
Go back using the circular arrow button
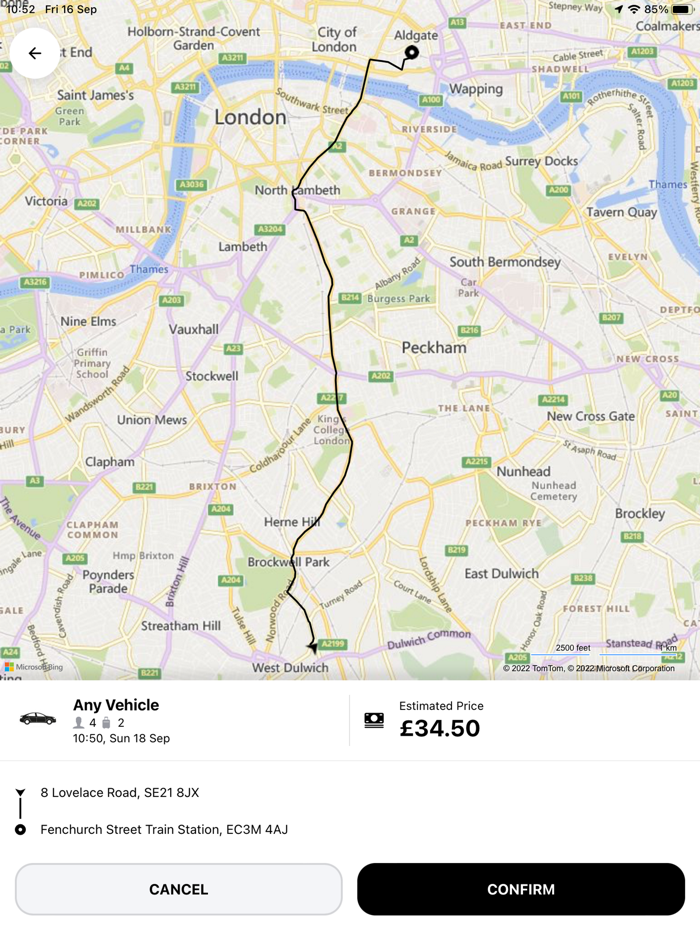[35, 55]
